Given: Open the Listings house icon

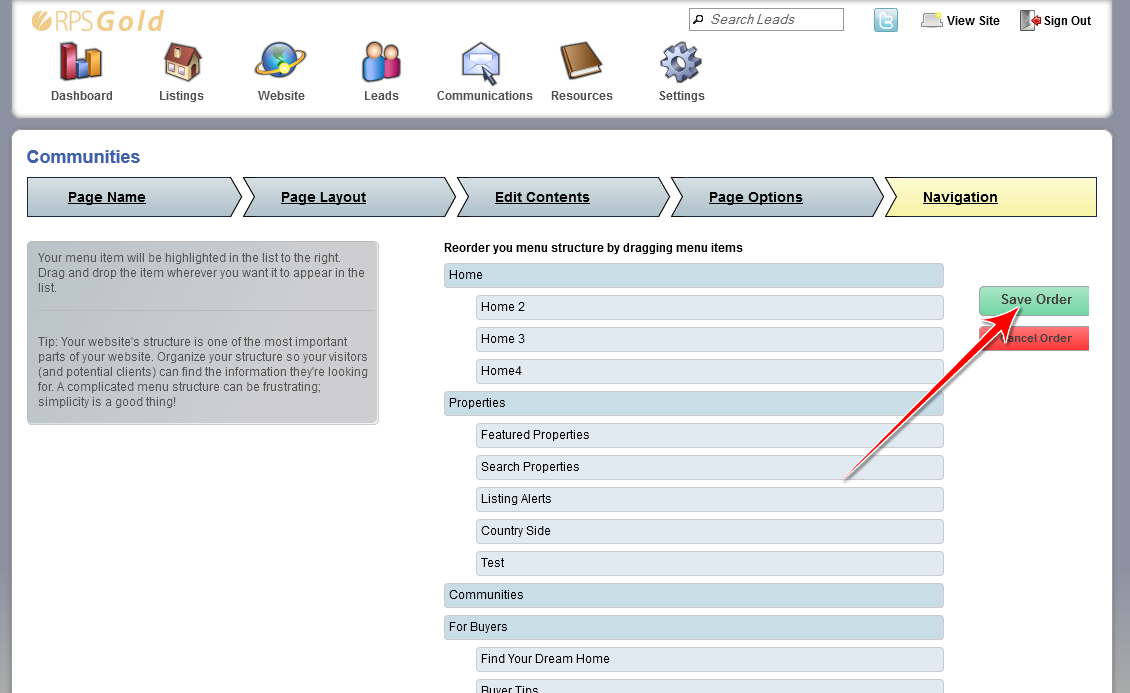Looking at the screenshot, I should [182, 61].
